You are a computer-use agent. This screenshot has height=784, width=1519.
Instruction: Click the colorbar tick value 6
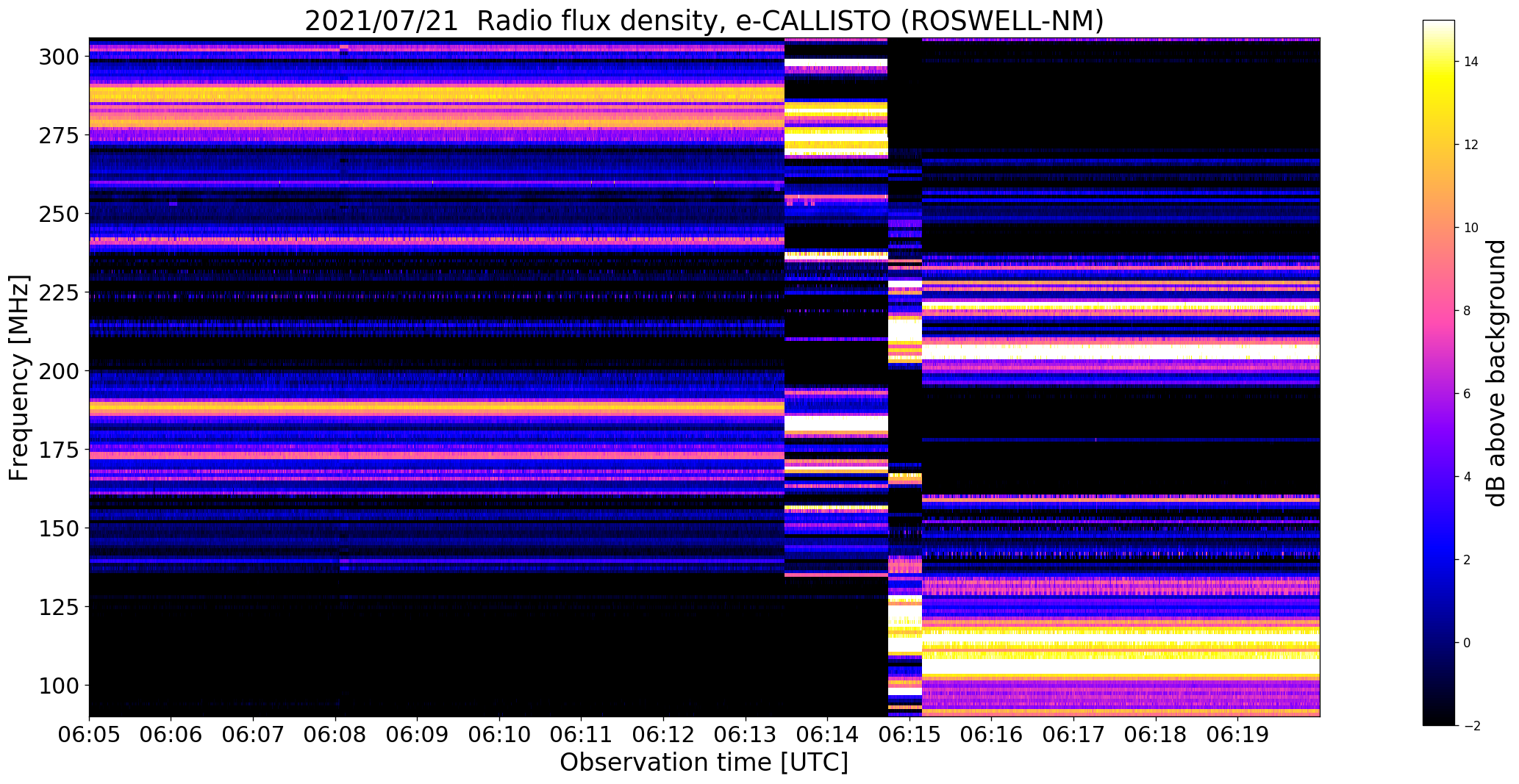[x=1467, y=394]
